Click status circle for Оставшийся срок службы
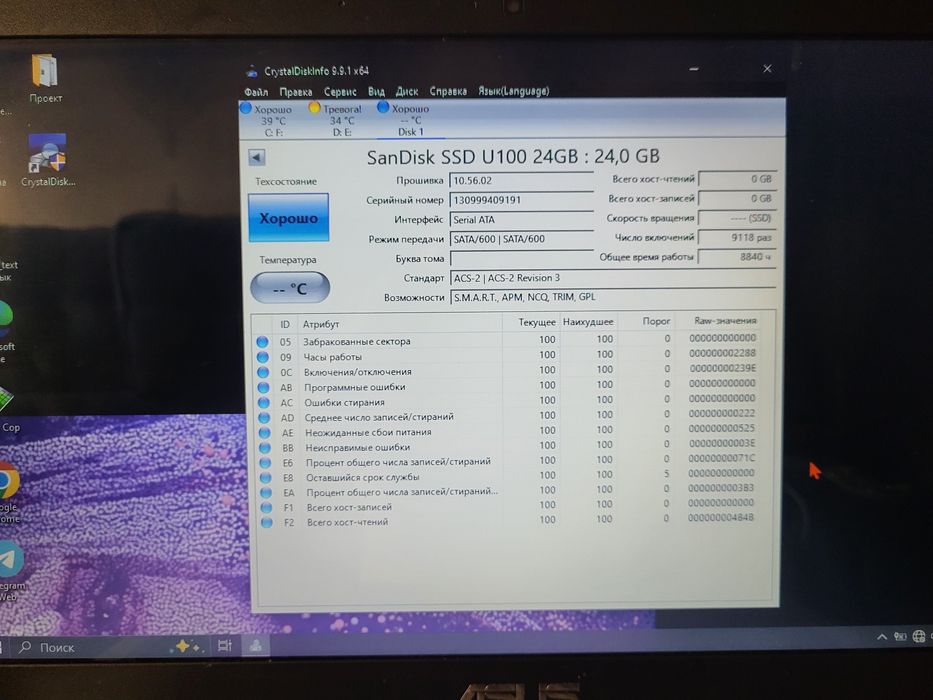Image resolution: width=933 pixels, height=700 pixels. pyautogui.click(x=265, y=477)
